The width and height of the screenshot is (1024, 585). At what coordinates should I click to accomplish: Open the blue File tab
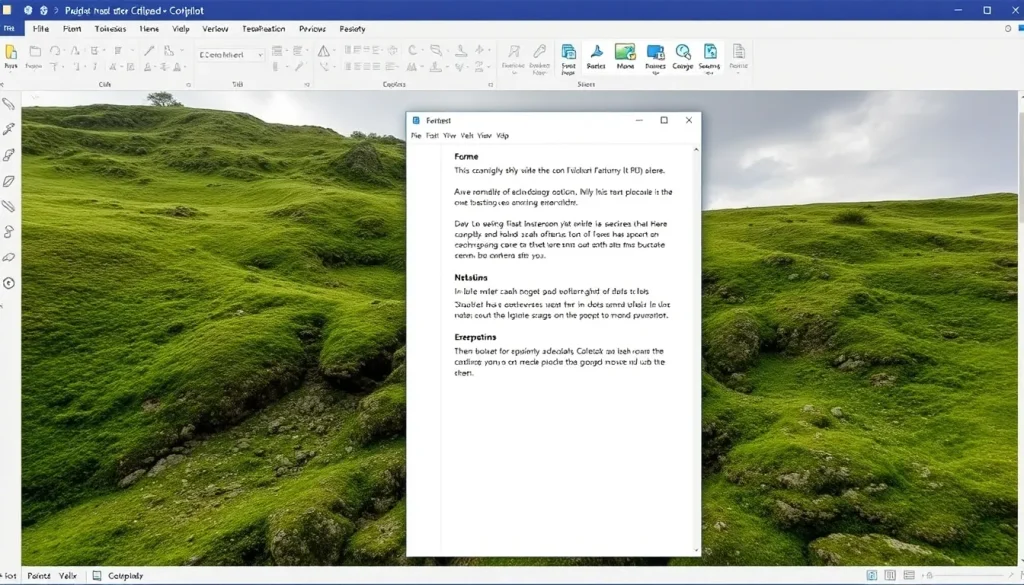point(9,29)
